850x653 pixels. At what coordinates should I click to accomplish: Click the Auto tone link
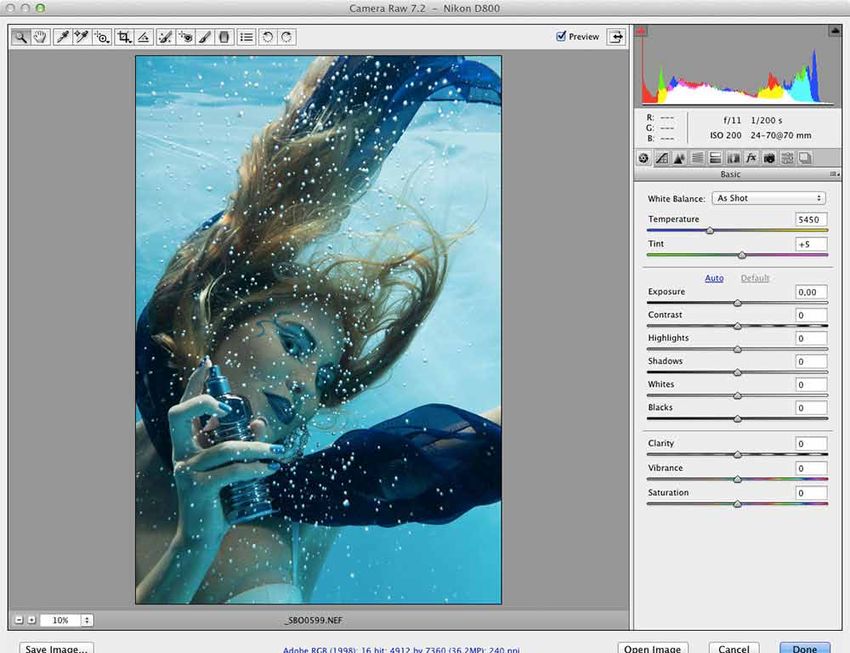pos(714,278)
